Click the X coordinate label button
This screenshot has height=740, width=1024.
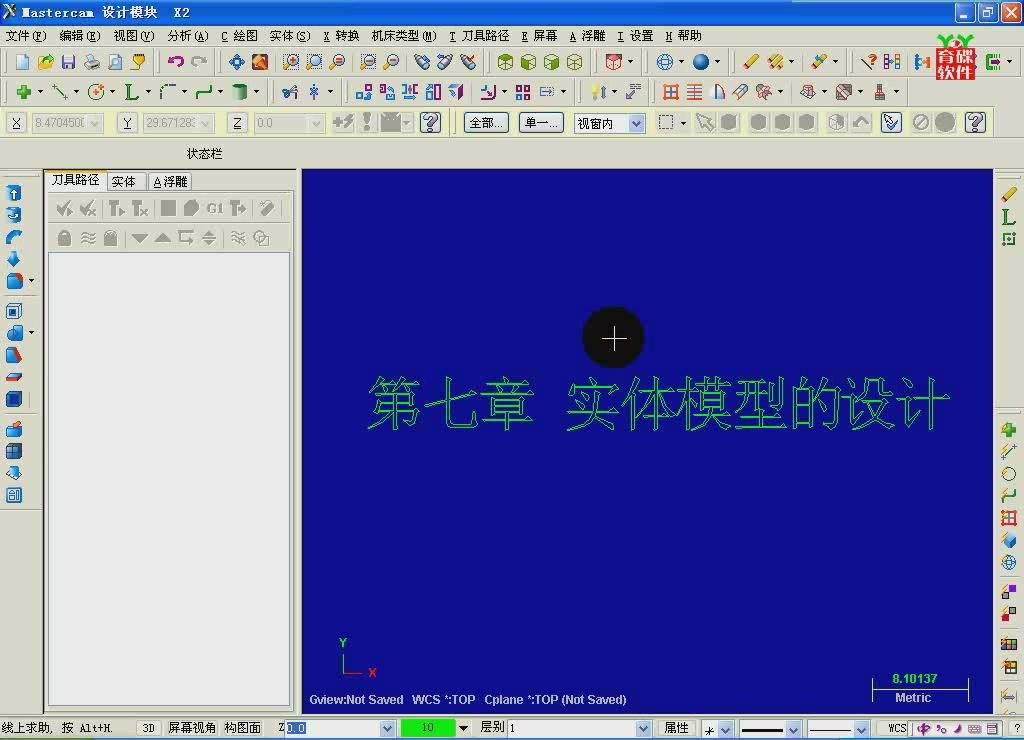coord(16,123)
